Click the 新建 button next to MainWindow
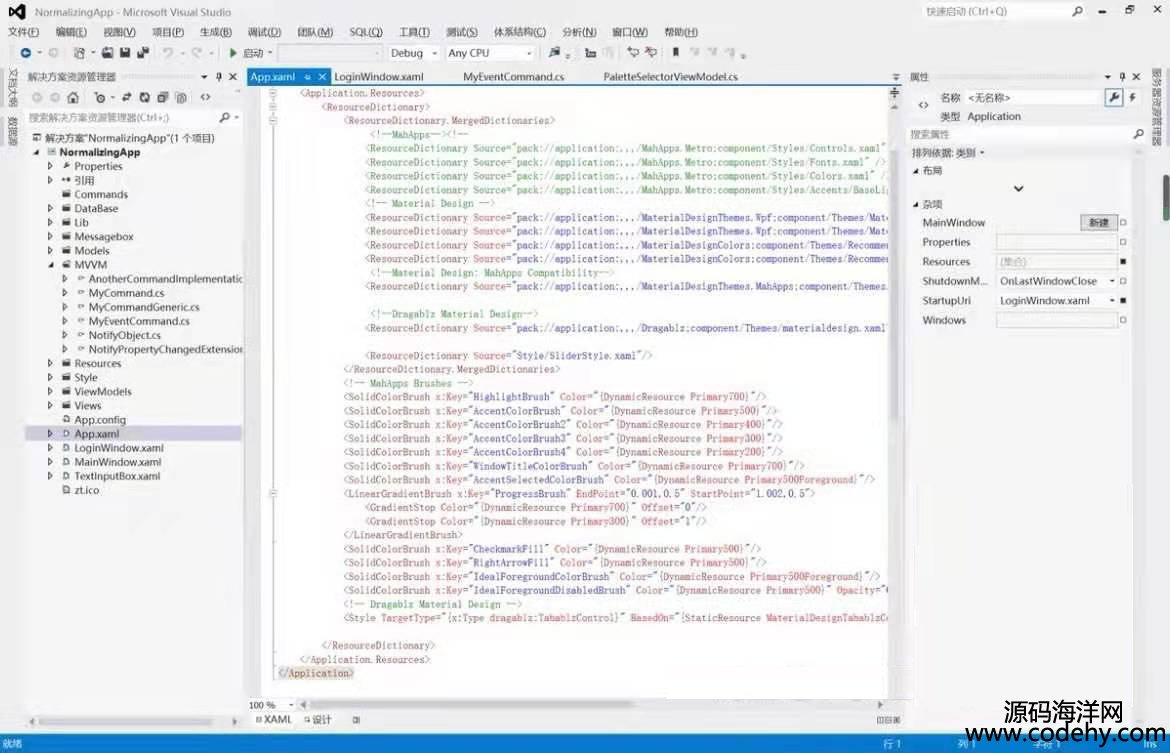Screen dimensions: 1170x753 [1098, 223]
